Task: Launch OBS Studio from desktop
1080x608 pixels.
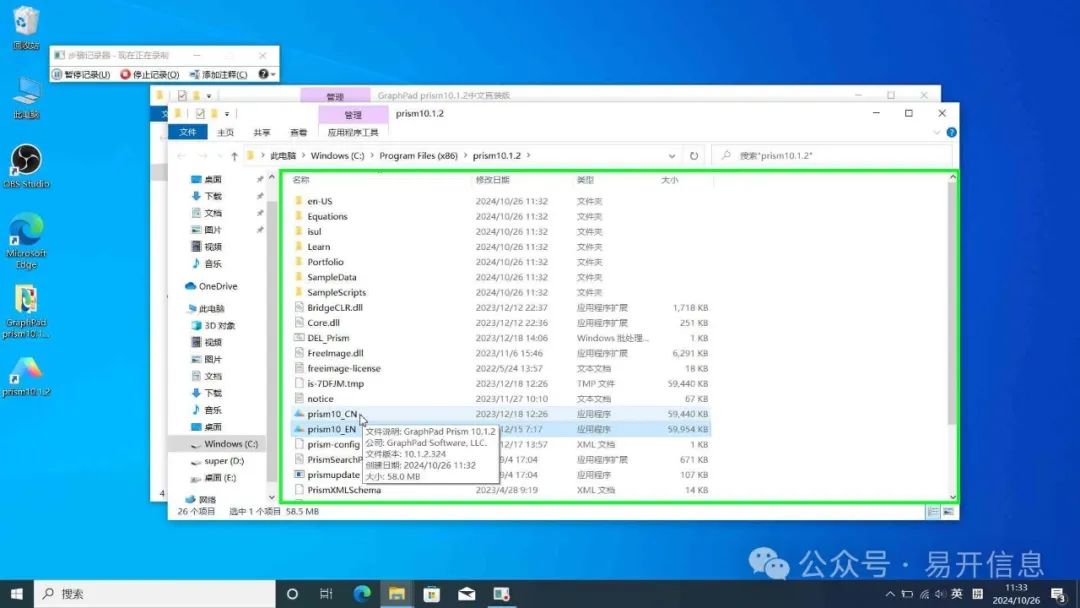Action: pos(26,166)
